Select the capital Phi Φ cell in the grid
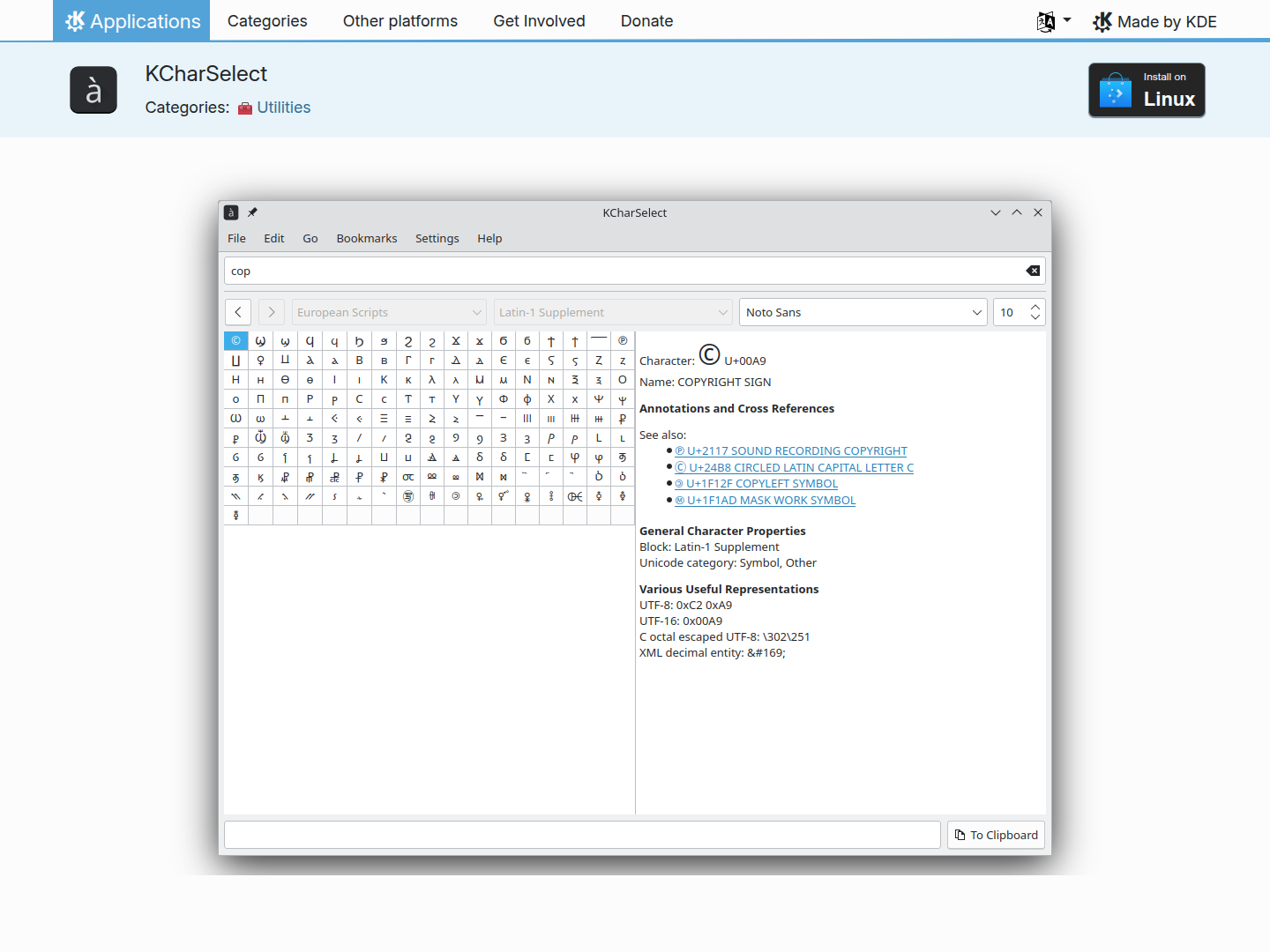 click(x=504, y=399)
